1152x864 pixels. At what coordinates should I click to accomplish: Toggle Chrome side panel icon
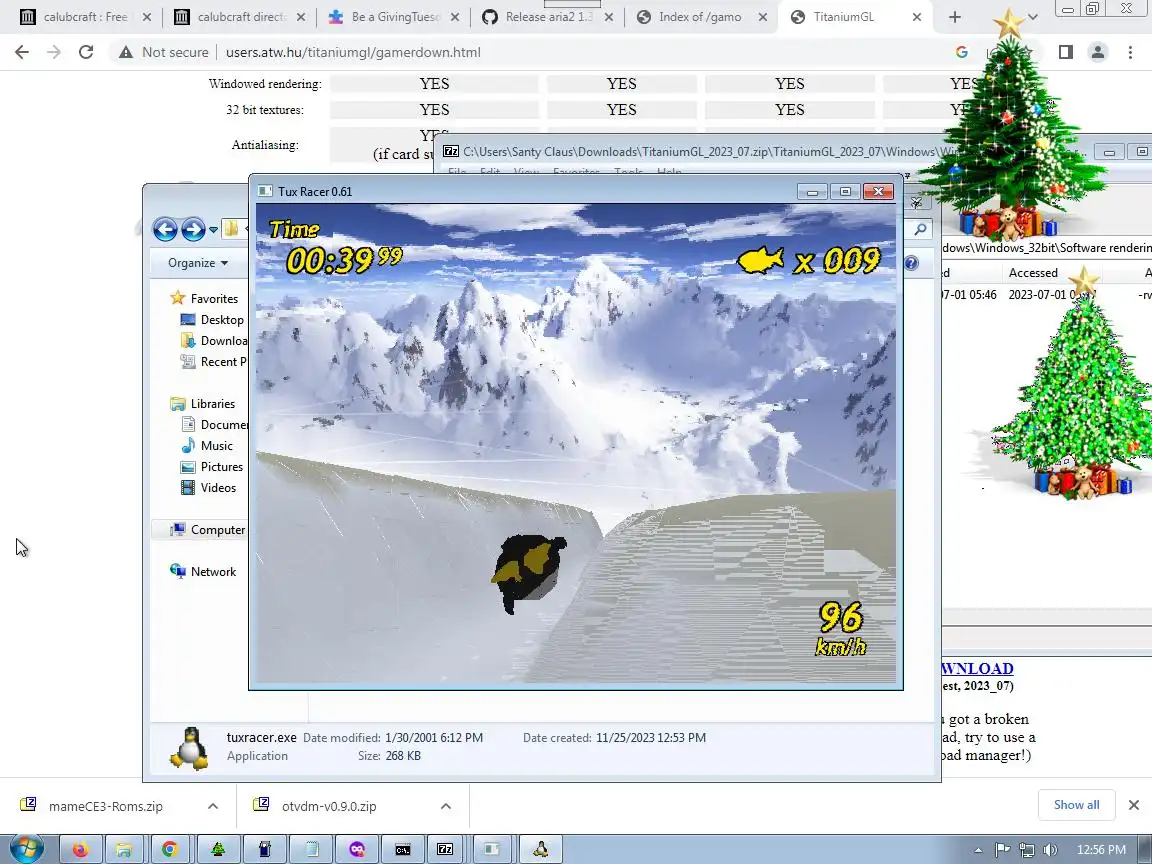1066,52
